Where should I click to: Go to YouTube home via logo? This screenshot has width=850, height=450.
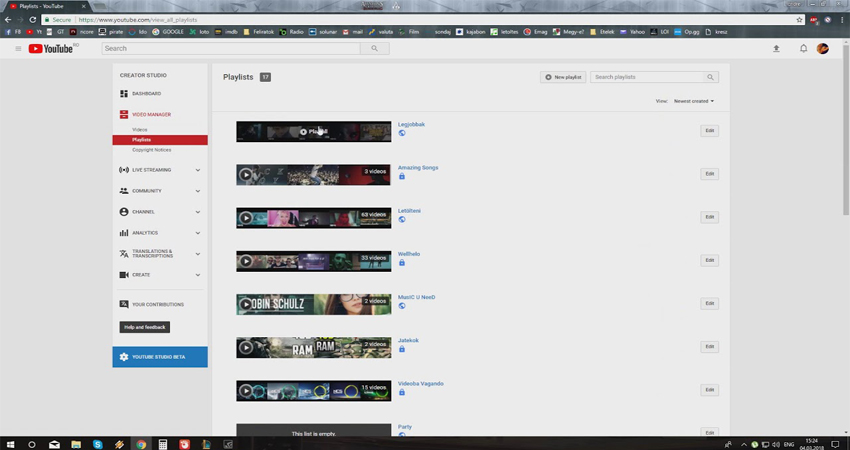(x=53, y=49)
